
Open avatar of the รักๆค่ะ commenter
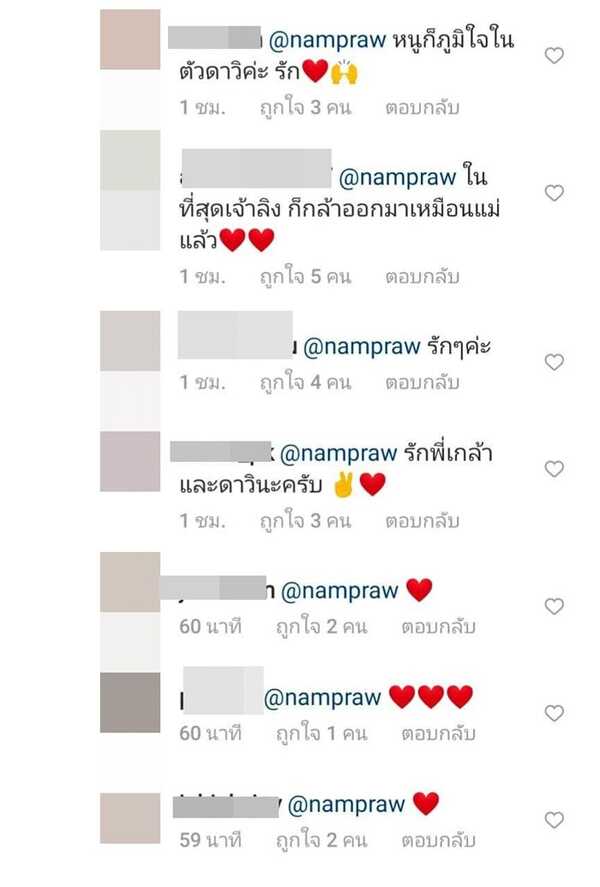tap(130, 341)
